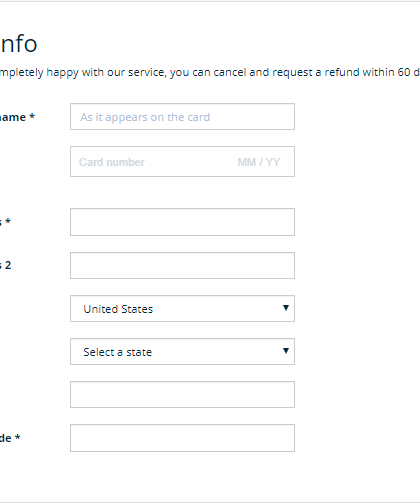The width and height of the screenshot is (420, 503).
Task: Focus the postal code input at the bottom
Action: (x=182, y=438)
